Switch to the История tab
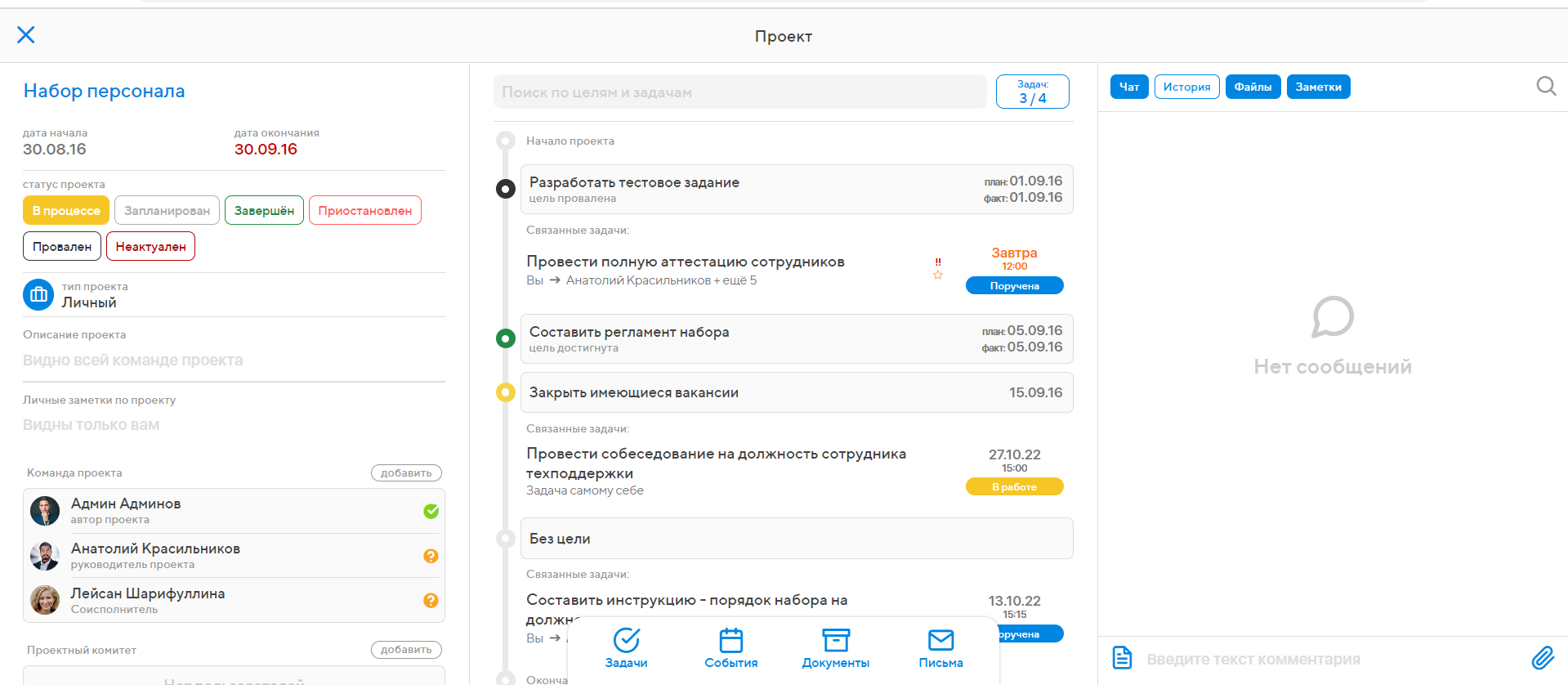 (1186, 87)
